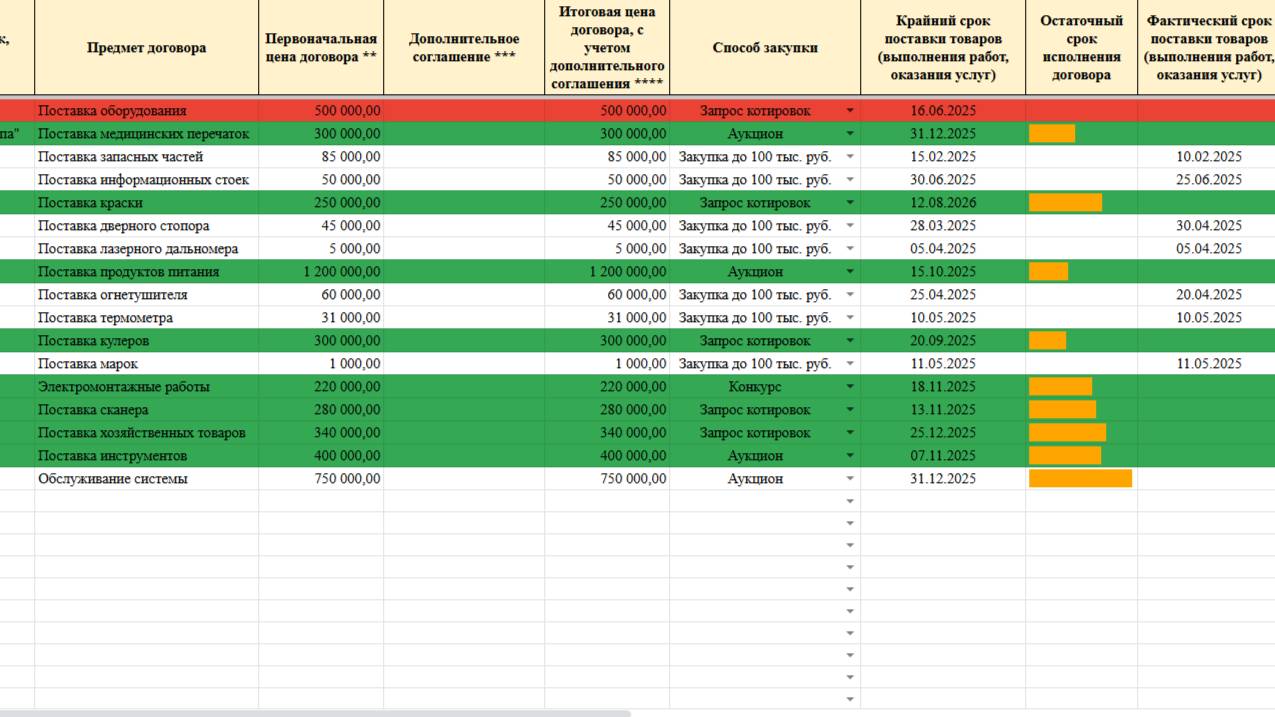Select the deadline date 18.11.2025
1275x717 pixels.
[943, 387]
